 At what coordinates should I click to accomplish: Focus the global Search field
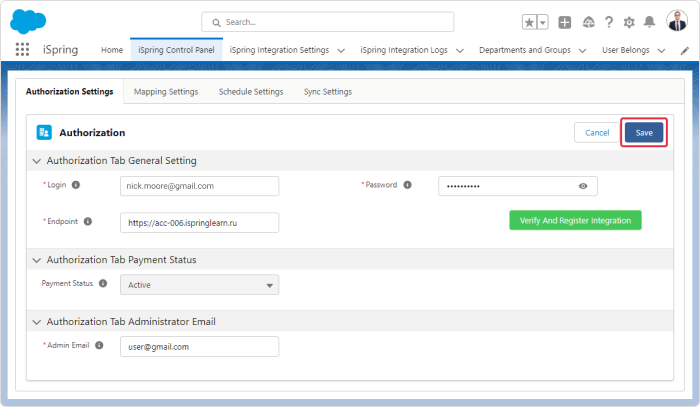[328, 22]
